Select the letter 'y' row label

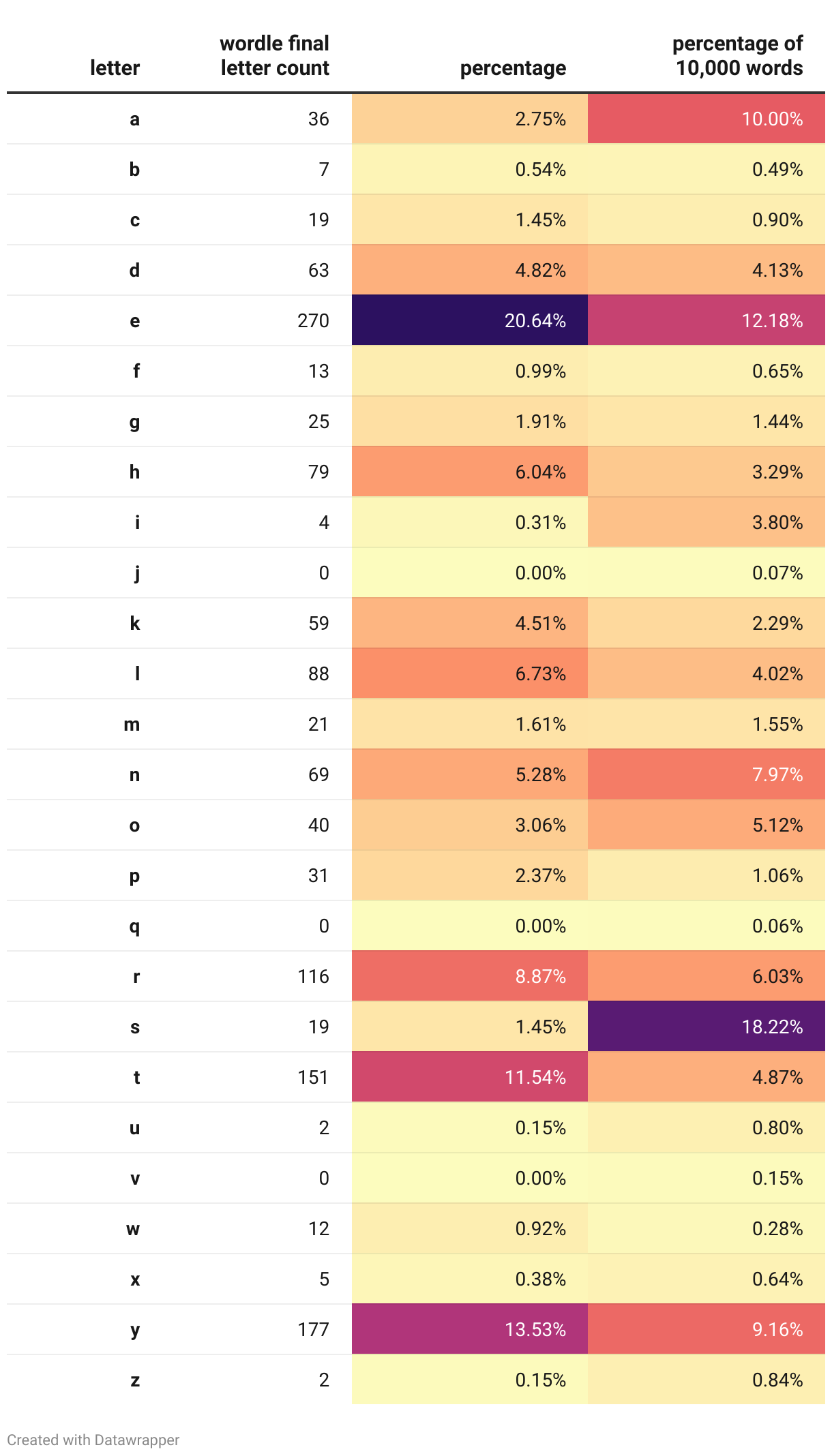(135, 1330)
